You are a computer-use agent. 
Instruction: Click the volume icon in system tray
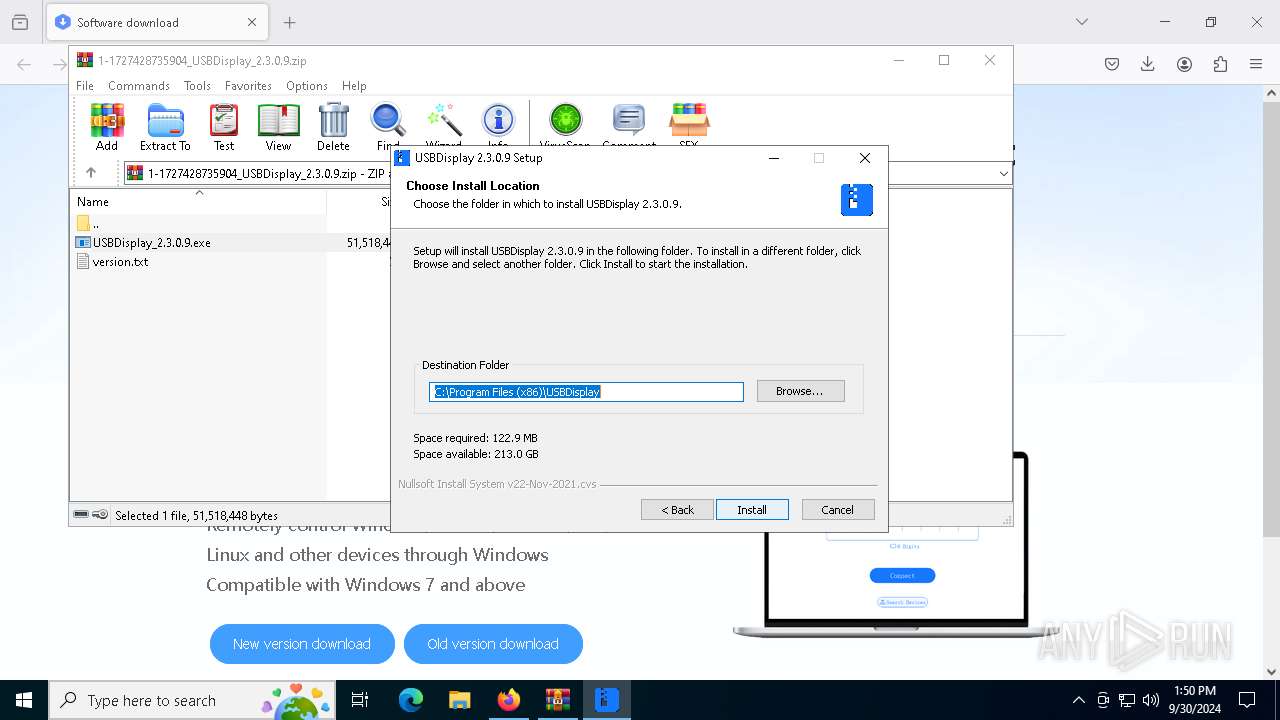pos(1151,700)
